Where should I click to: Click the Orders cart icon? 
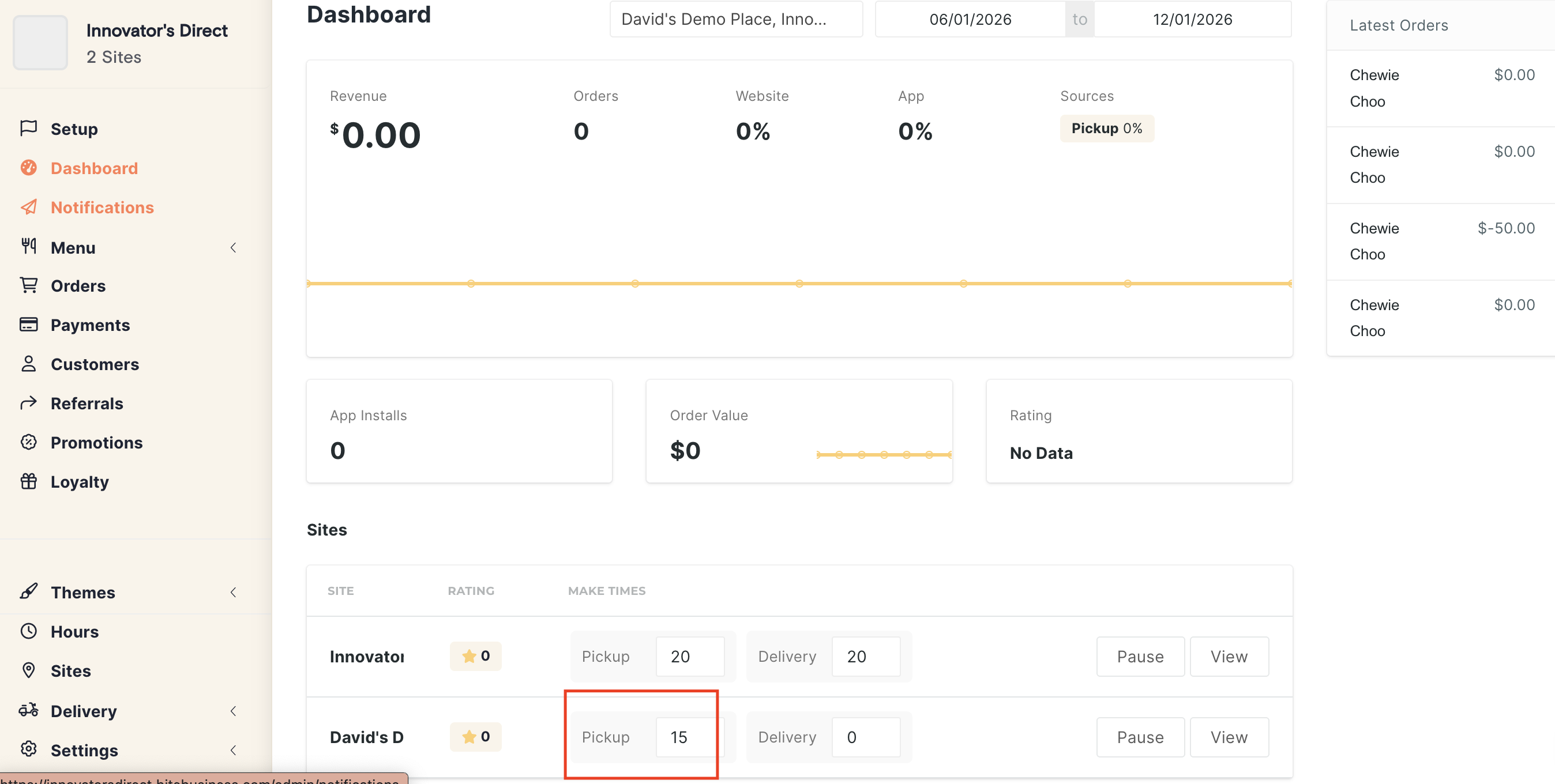tap(28, 285)
